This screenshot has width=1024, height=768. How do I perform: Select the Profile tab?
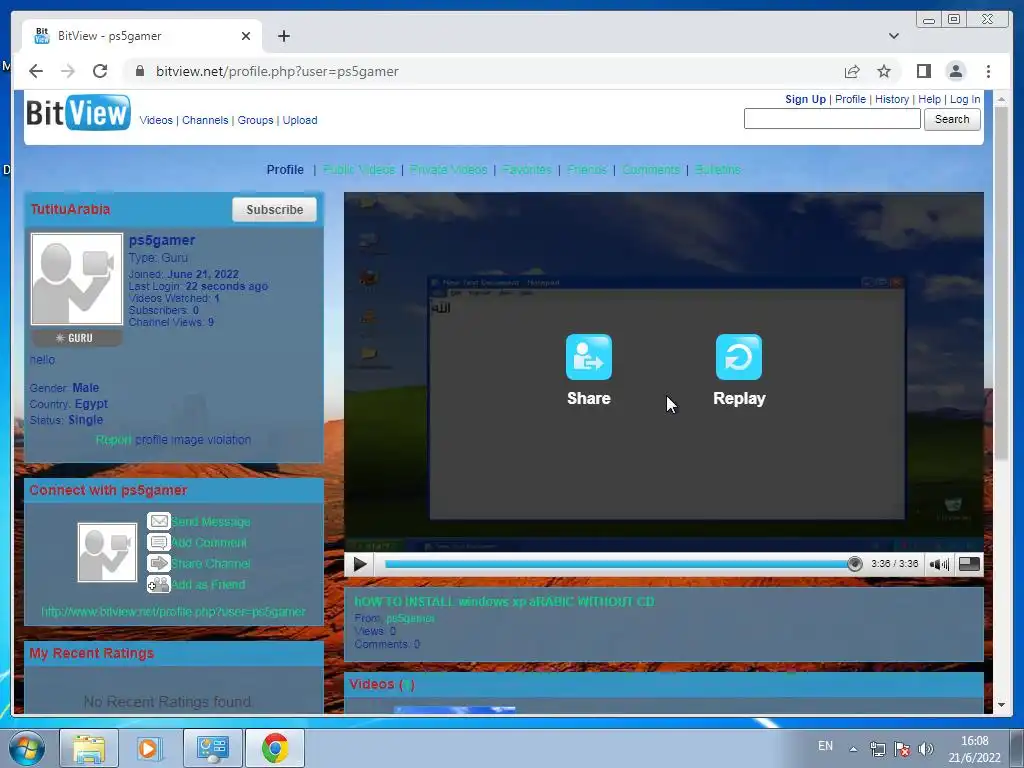[x=285, y=170]
